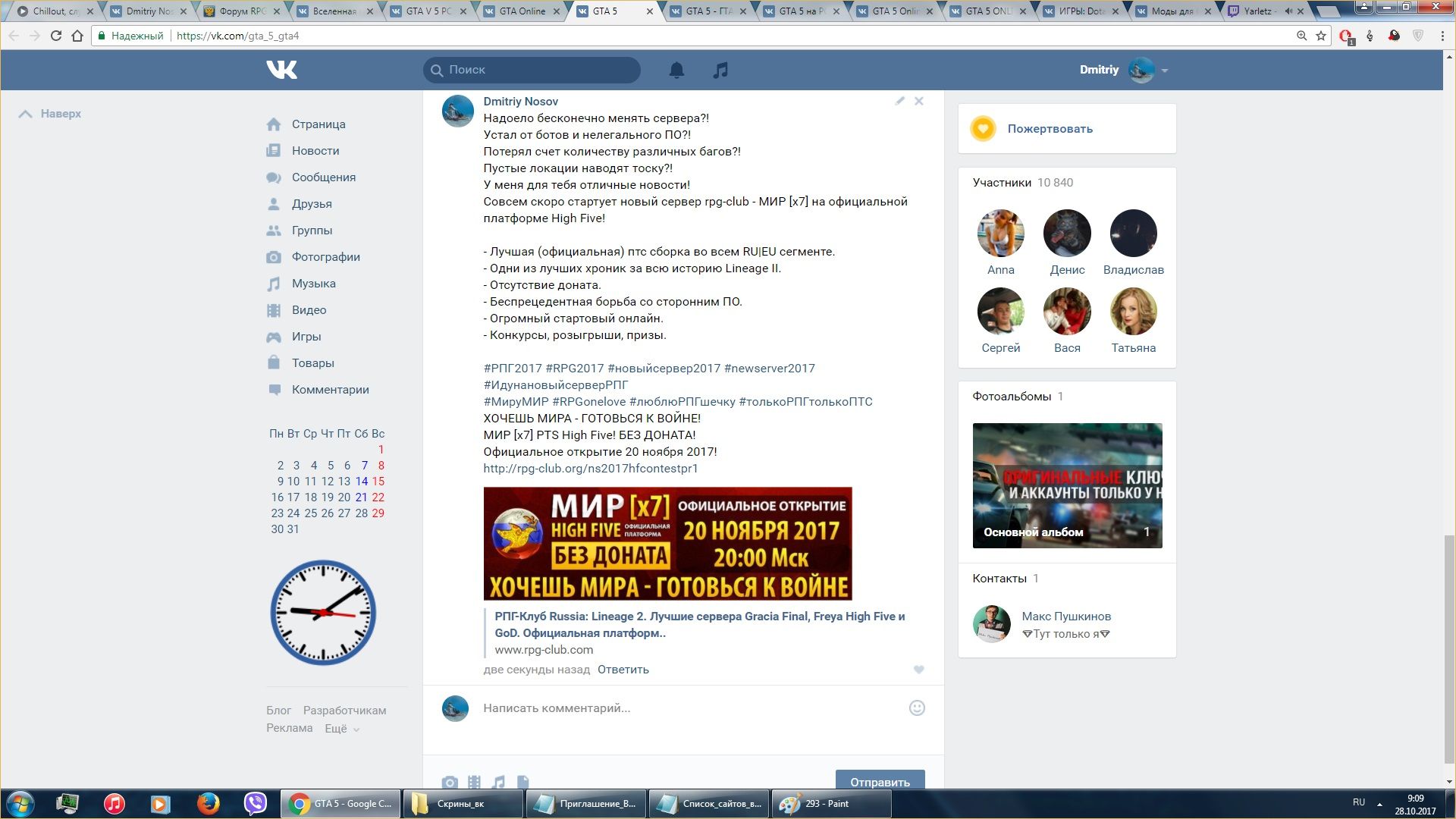
Task: Open the music player note icon
Action: pos(720,70)
